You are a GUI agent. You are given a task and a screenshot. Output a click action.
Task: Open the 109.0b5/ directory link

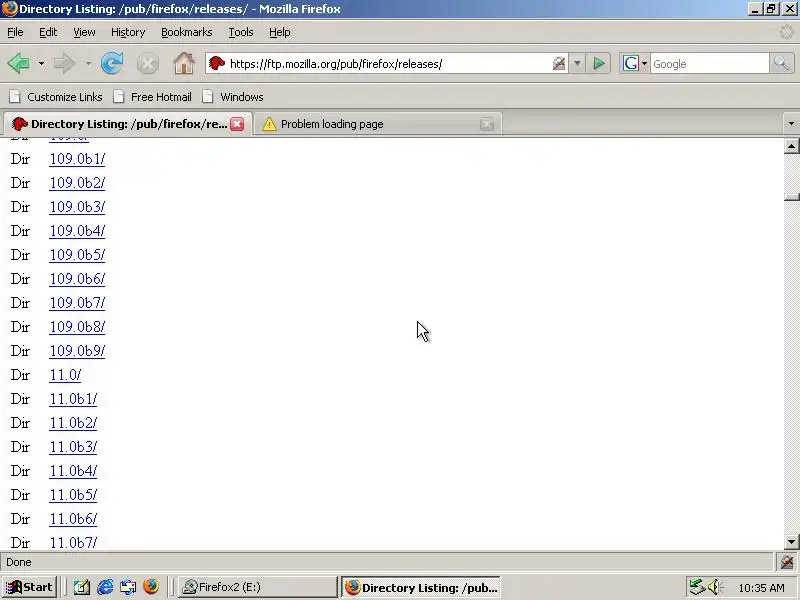[77, 255]
